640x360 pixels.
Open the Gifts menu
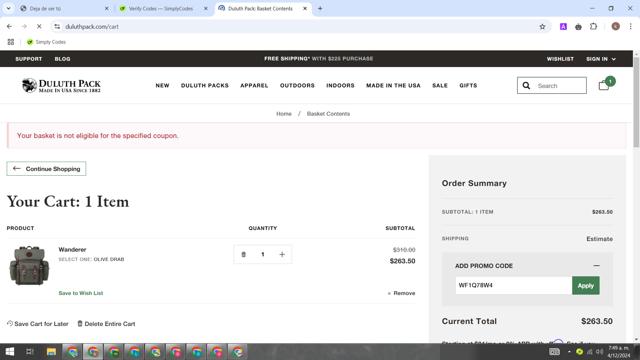click(x=468, y=85)
